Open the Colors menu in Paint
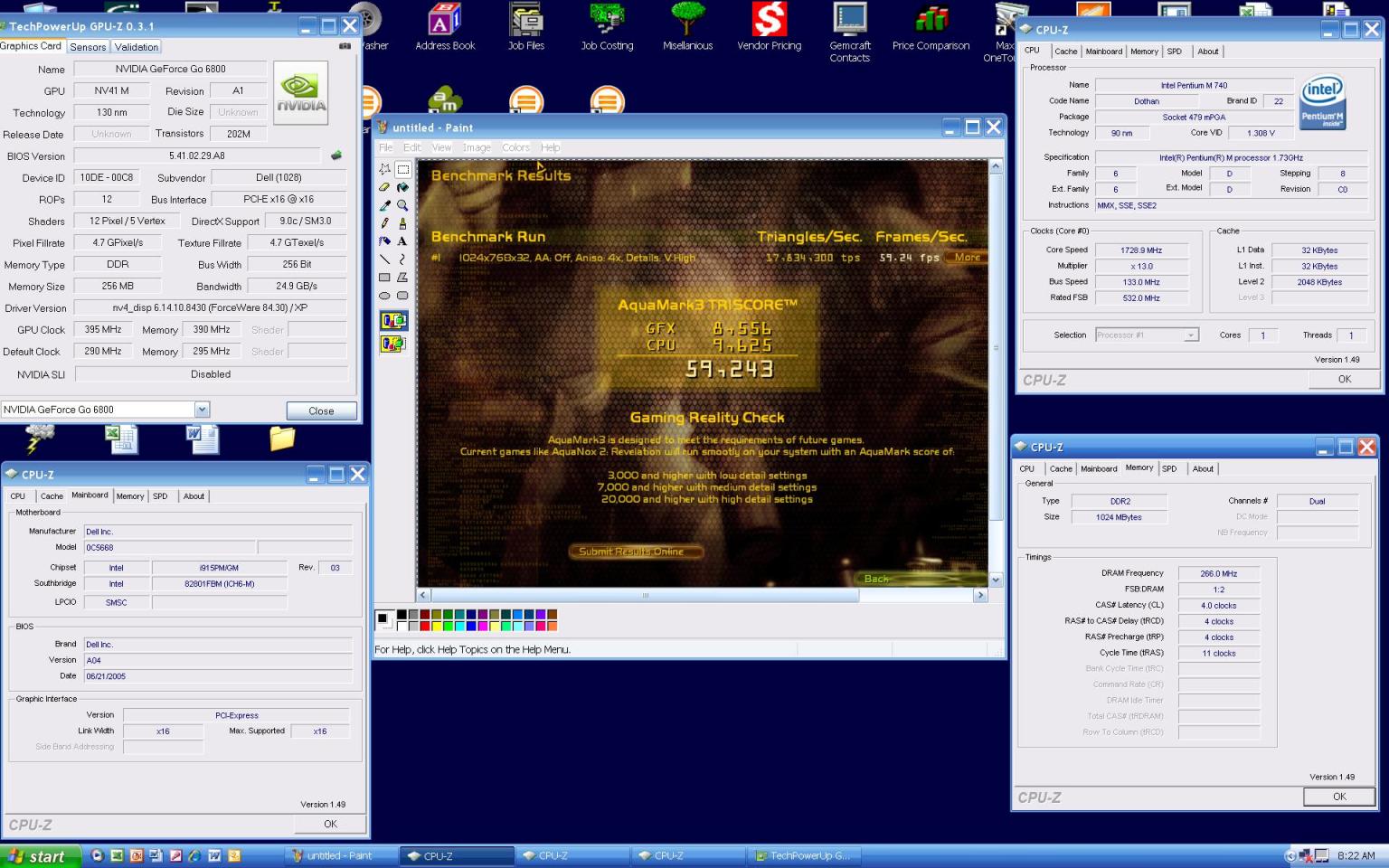Image resolution: width=1389 pixels, height=868 pixels. click(515, 147)
